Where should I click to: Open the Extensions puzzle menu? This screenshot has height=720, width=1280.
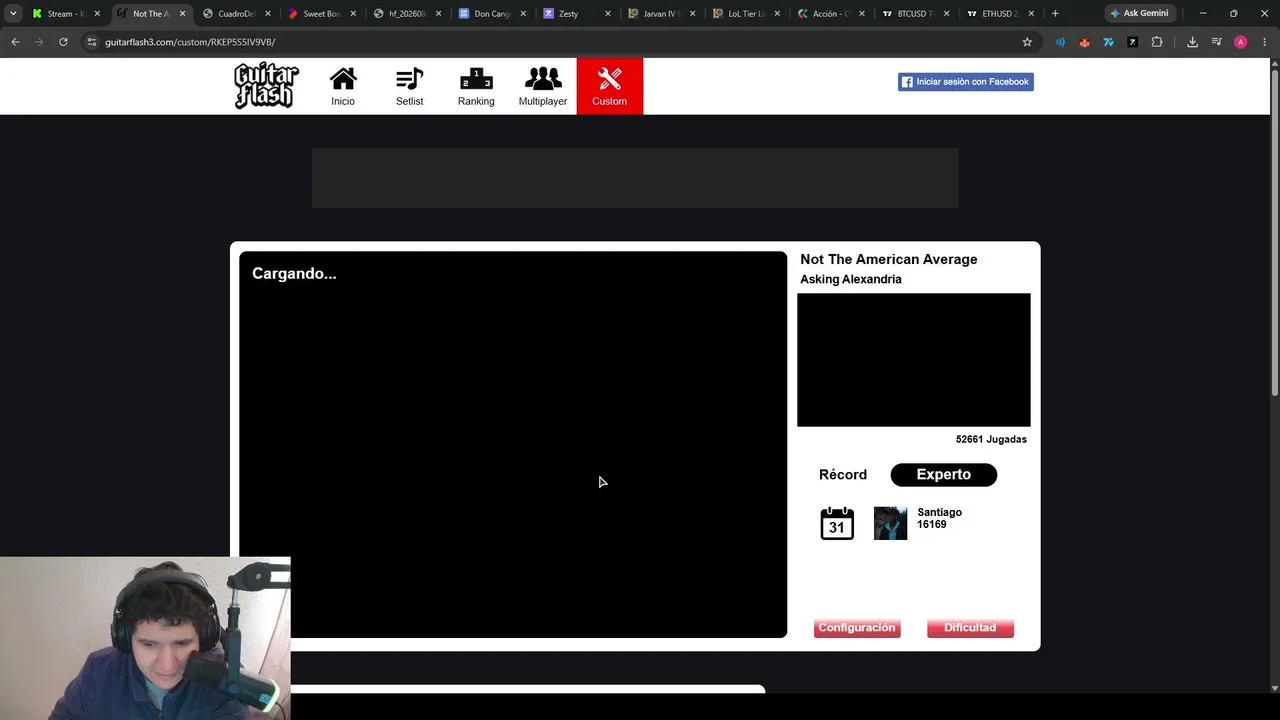[1157, 42]
